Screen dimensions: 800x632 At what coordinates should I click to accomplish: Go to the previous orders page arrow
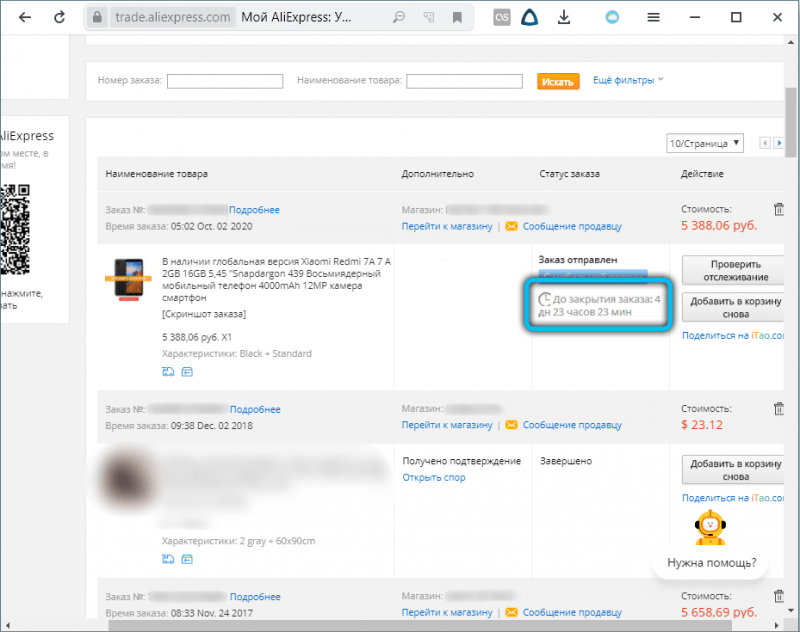click(x=765, y=143)
